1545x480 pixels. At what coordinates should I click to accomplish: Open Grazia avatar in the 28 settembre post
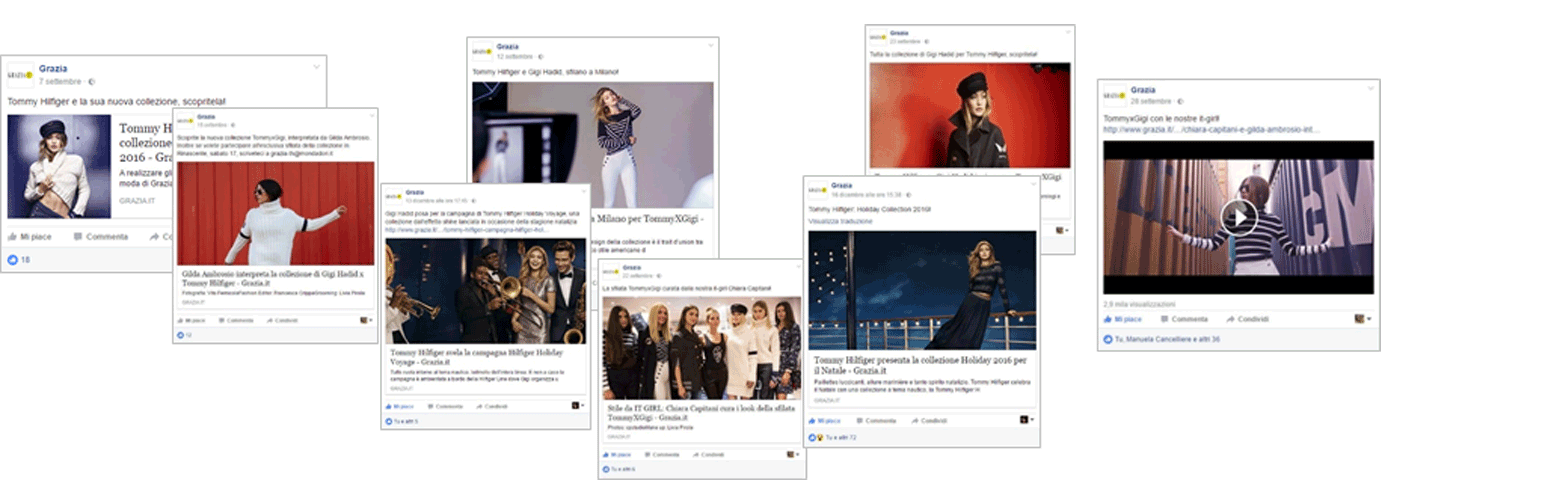1115,95
